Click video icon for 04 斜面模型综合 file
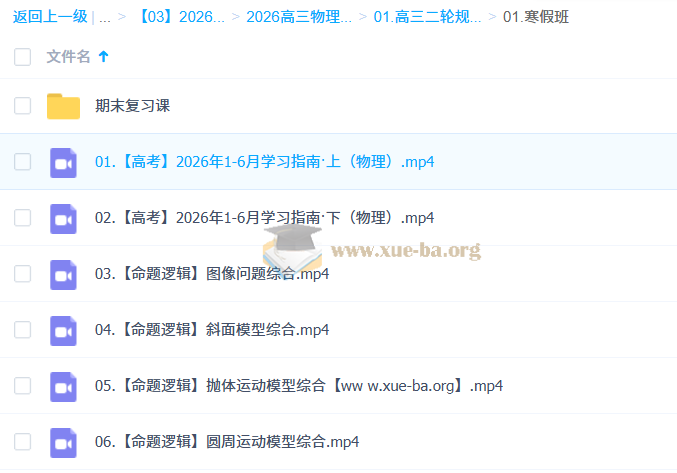Screen dimensions: 677x473 [x=63, y=330]
